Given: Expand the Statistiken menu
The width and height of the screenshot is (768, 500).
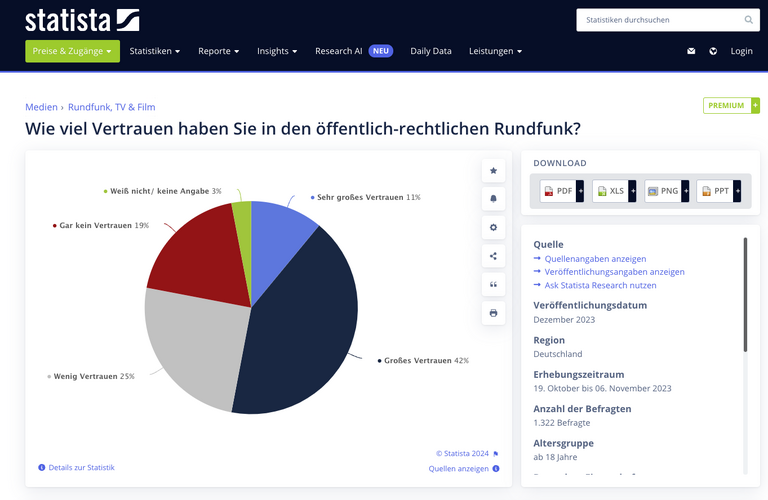Looking at the screenshot, I should click(x=155, y=51).
